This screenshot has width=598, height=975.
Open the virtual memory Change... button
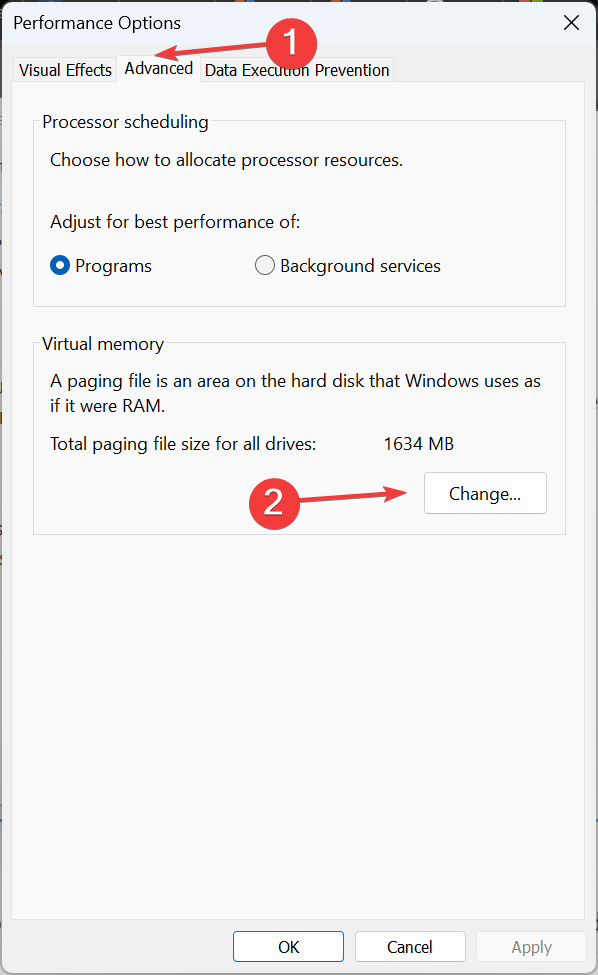tap(485, 493)
